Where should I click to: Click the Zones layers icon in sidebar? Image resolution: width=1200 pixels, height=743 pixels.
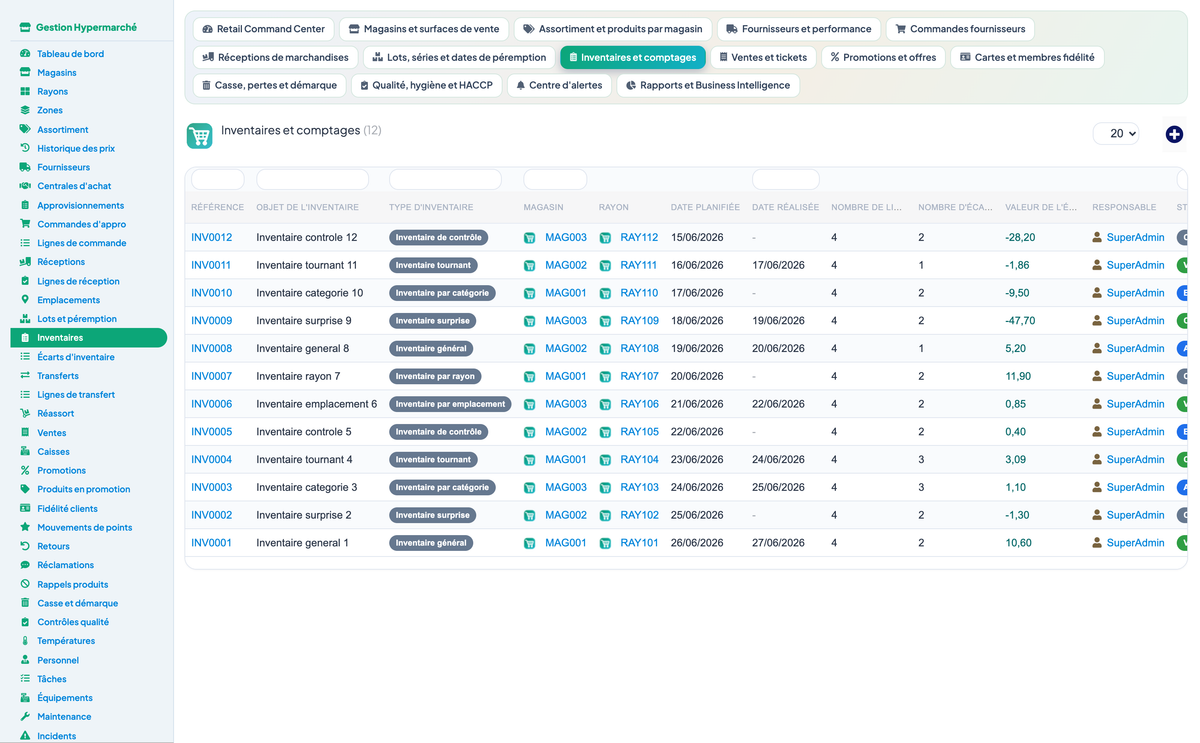pyautogui.click(x=25, y=110)
